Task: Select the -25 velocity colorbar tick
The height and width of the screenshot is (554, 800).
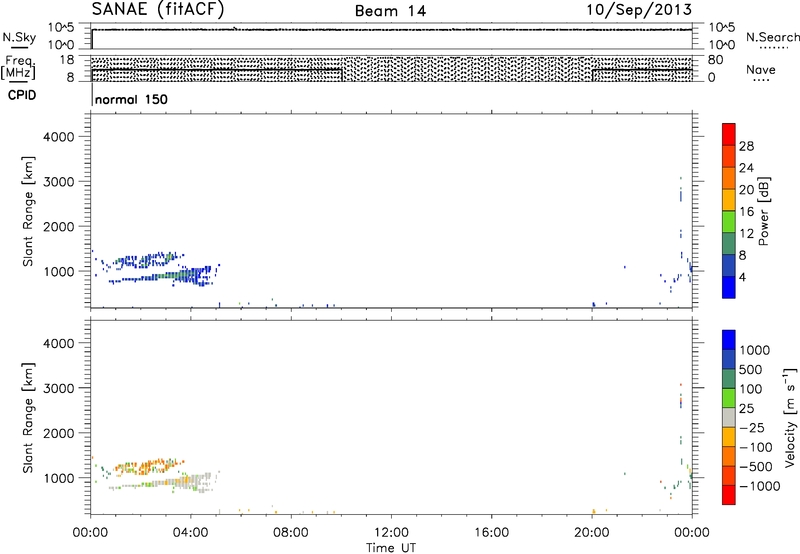Action: point(752,428)
